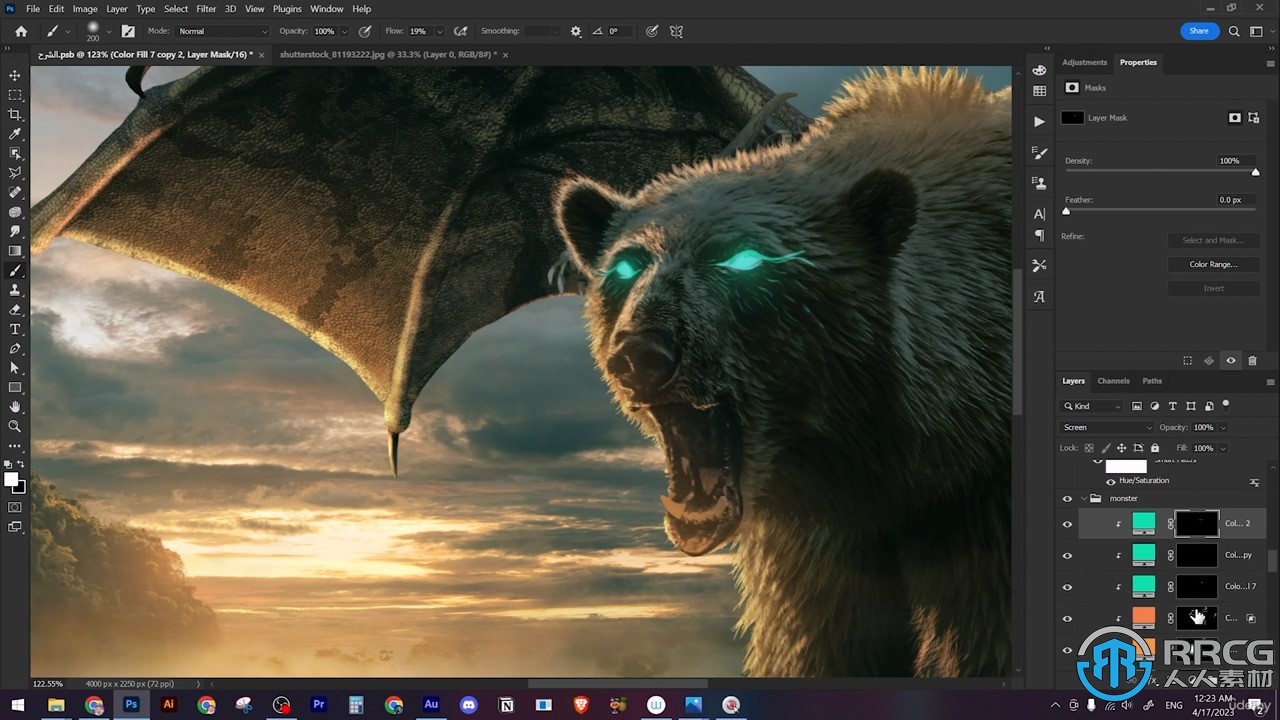Open the layer Fill dropdown arrow
1280x720 pixels.
(1223, 448)
